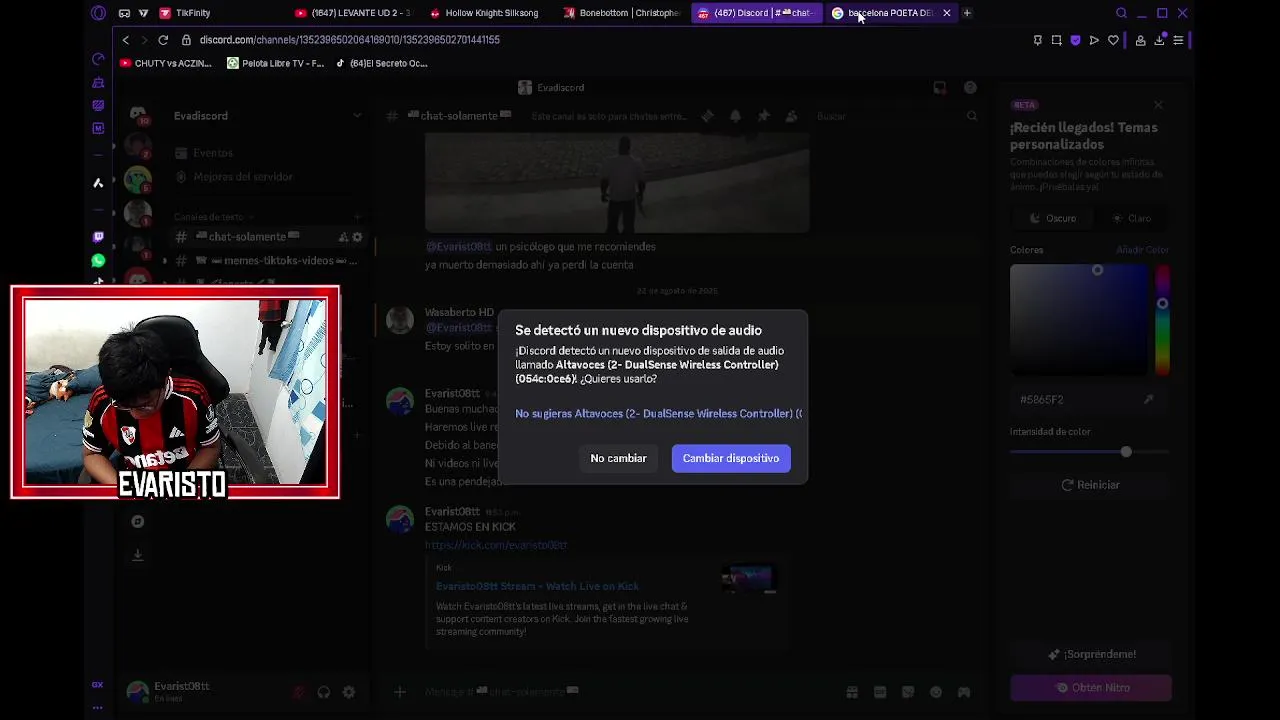Expand threads arrow beside memes-tiktoks-videos channel
This screenshot has height=720, width=1280.
pyautogui.click(x=165, y=261)
